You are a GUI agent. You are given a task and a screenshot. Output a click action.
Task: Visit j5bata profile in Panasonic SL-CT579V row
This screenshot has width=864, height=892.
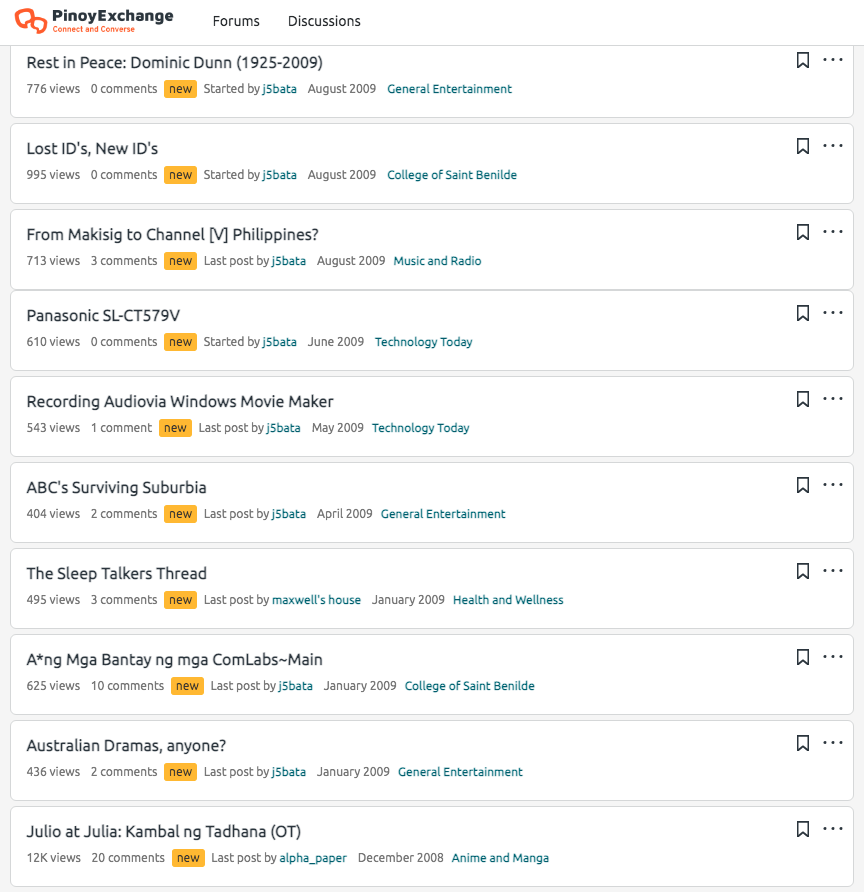click(279, 342)
